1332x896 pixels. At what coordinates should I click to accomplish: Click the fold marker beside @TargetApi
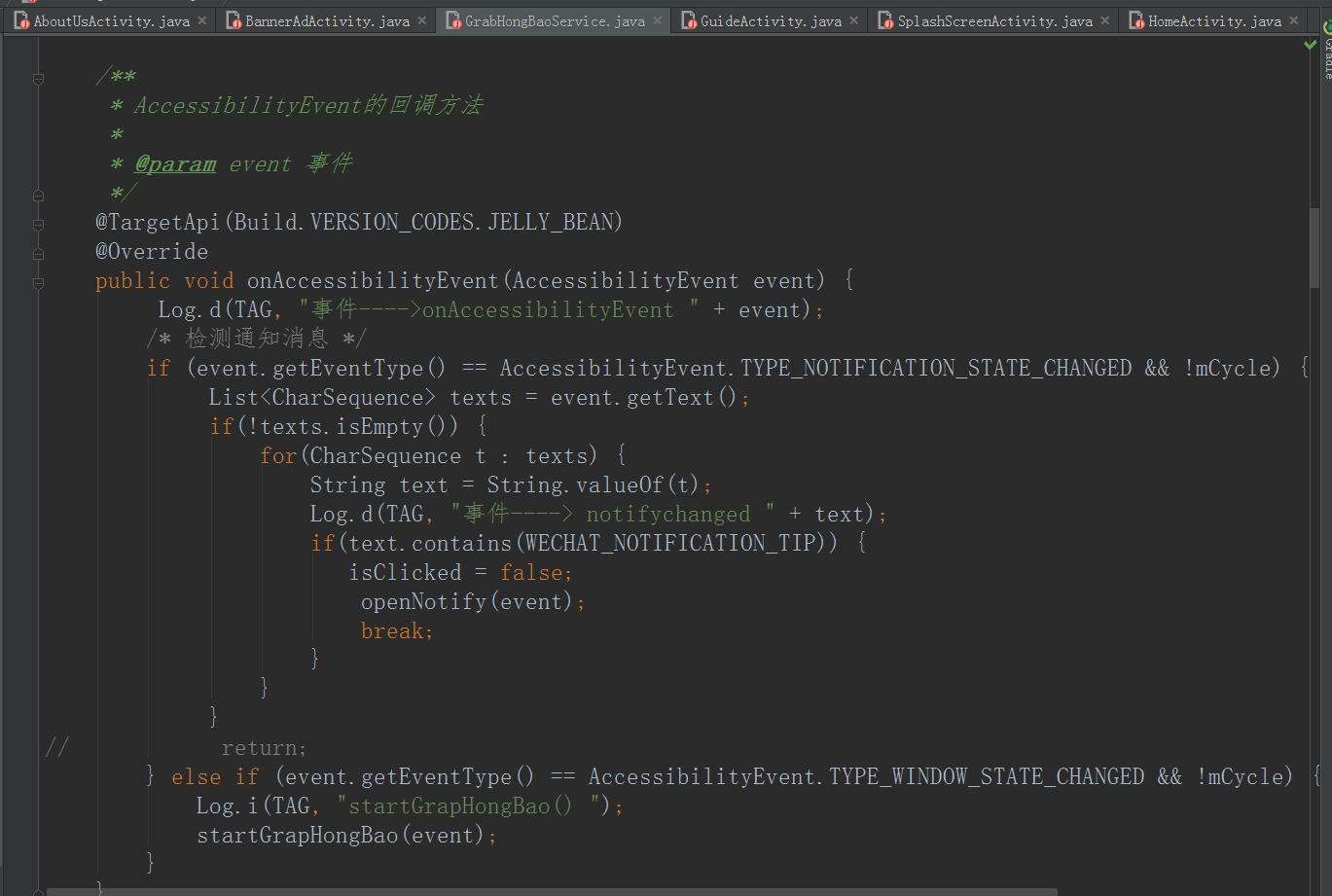point(38,224)
